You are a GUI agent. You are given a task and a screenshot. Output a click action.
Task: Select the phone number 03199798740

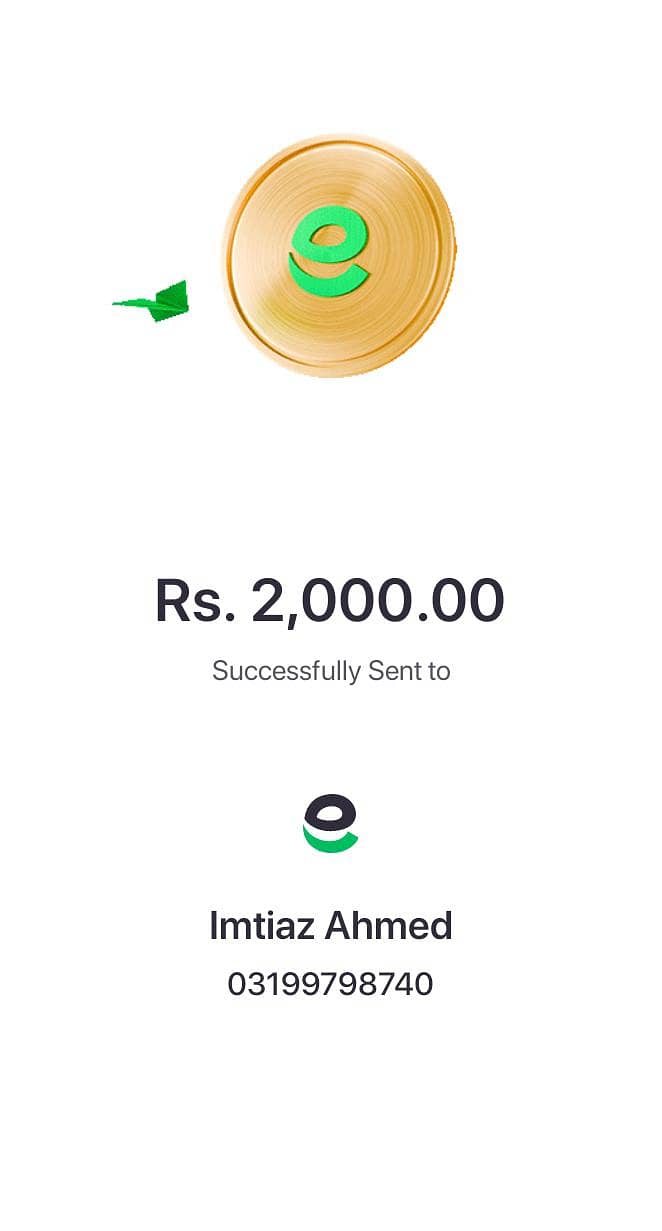point(331,984)
